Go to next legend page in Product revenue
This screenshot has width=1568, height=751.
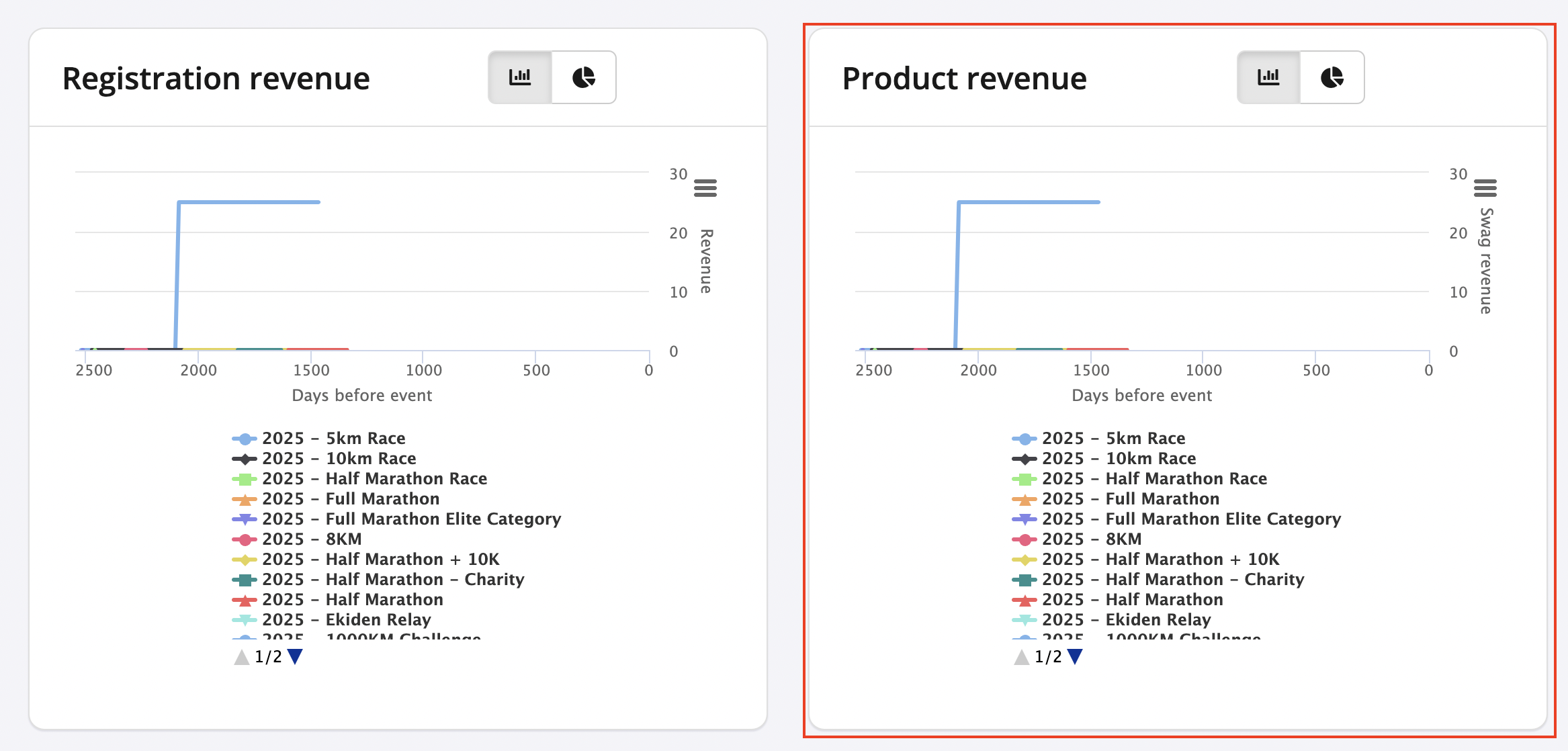1075,656
